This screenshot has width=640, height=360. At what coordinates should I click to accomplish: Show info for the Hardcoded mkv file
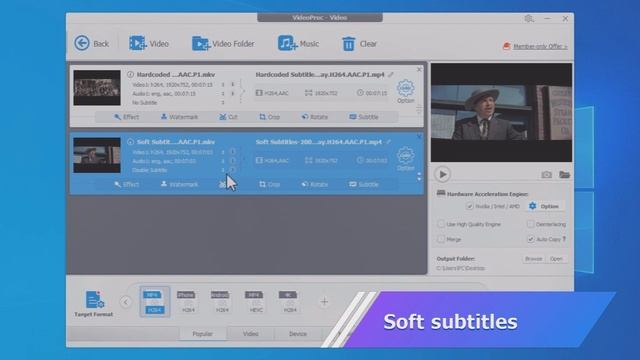[130, 74]
